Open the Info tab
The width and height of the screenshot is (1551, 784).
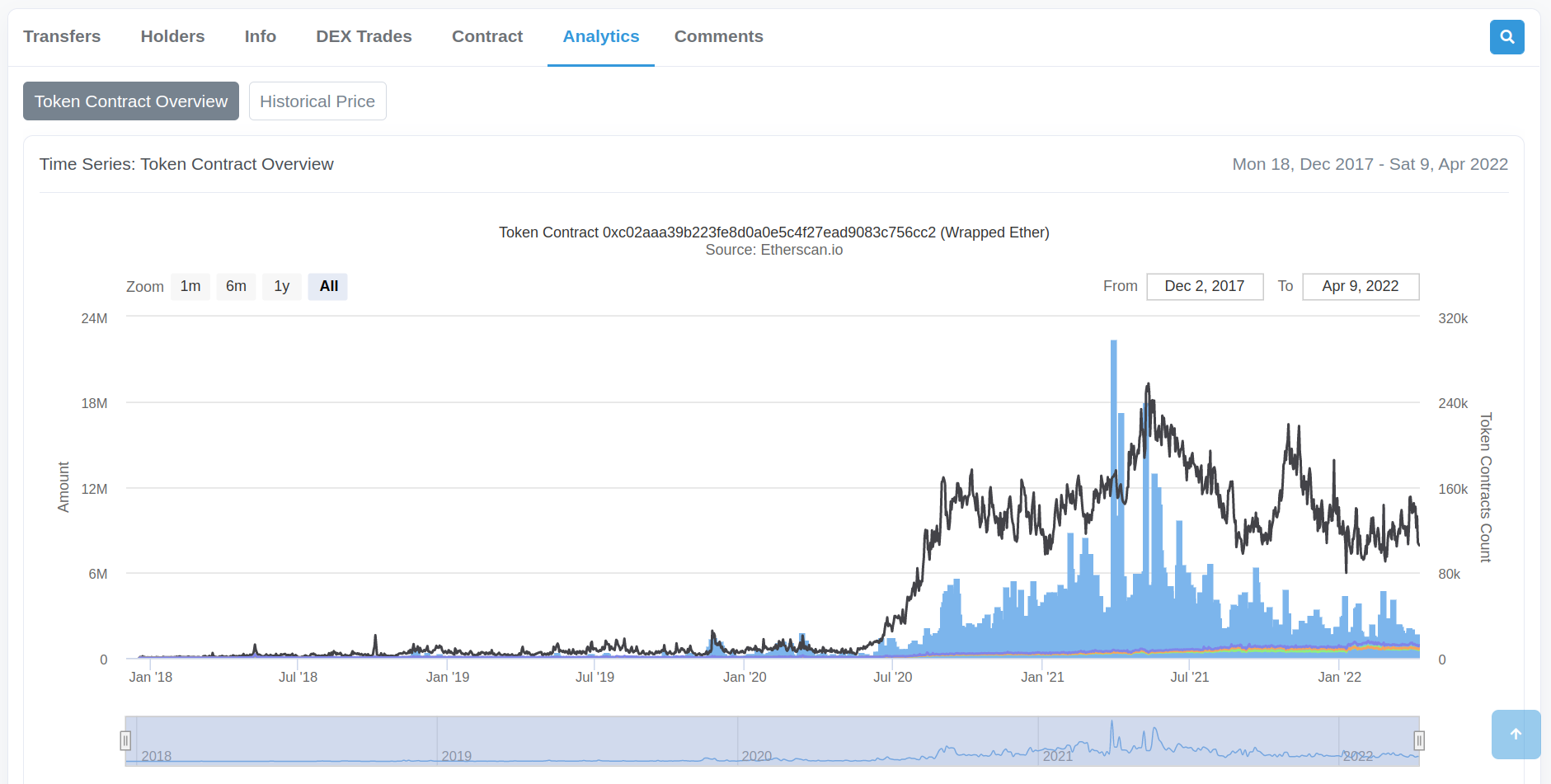(261, 36)
